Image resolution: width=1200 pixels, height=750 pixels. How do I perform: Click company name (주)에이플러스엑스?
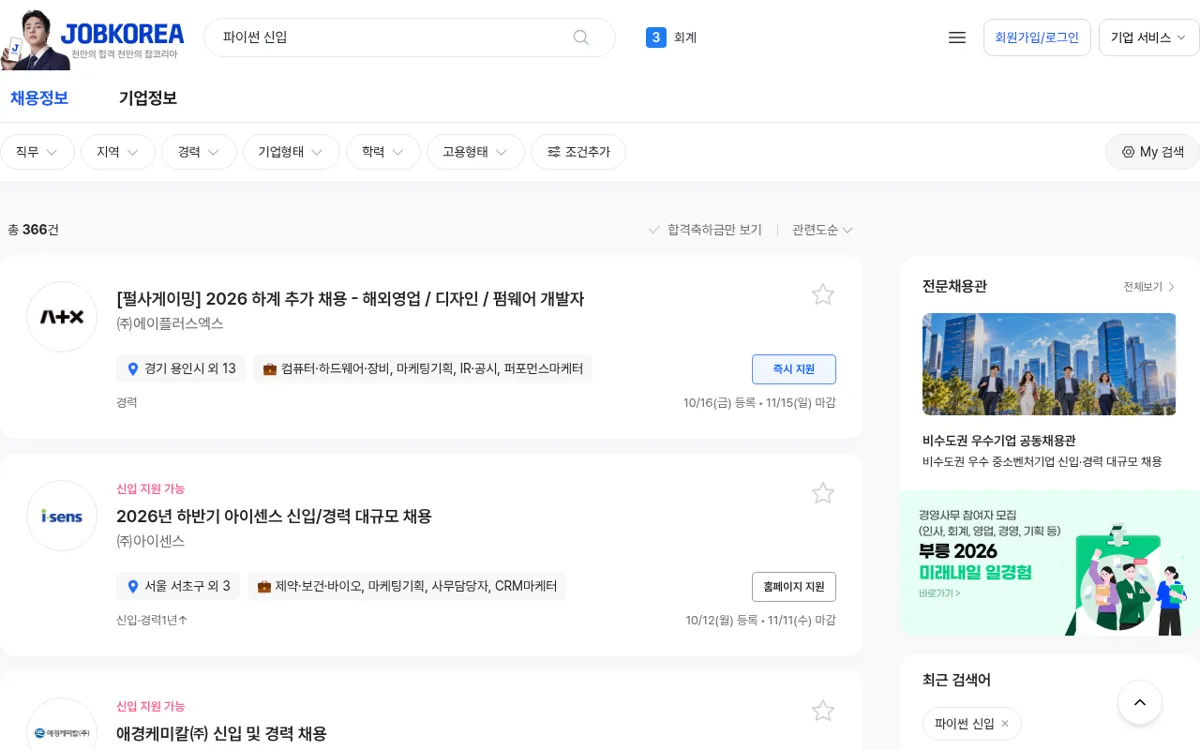coord(170,324)
